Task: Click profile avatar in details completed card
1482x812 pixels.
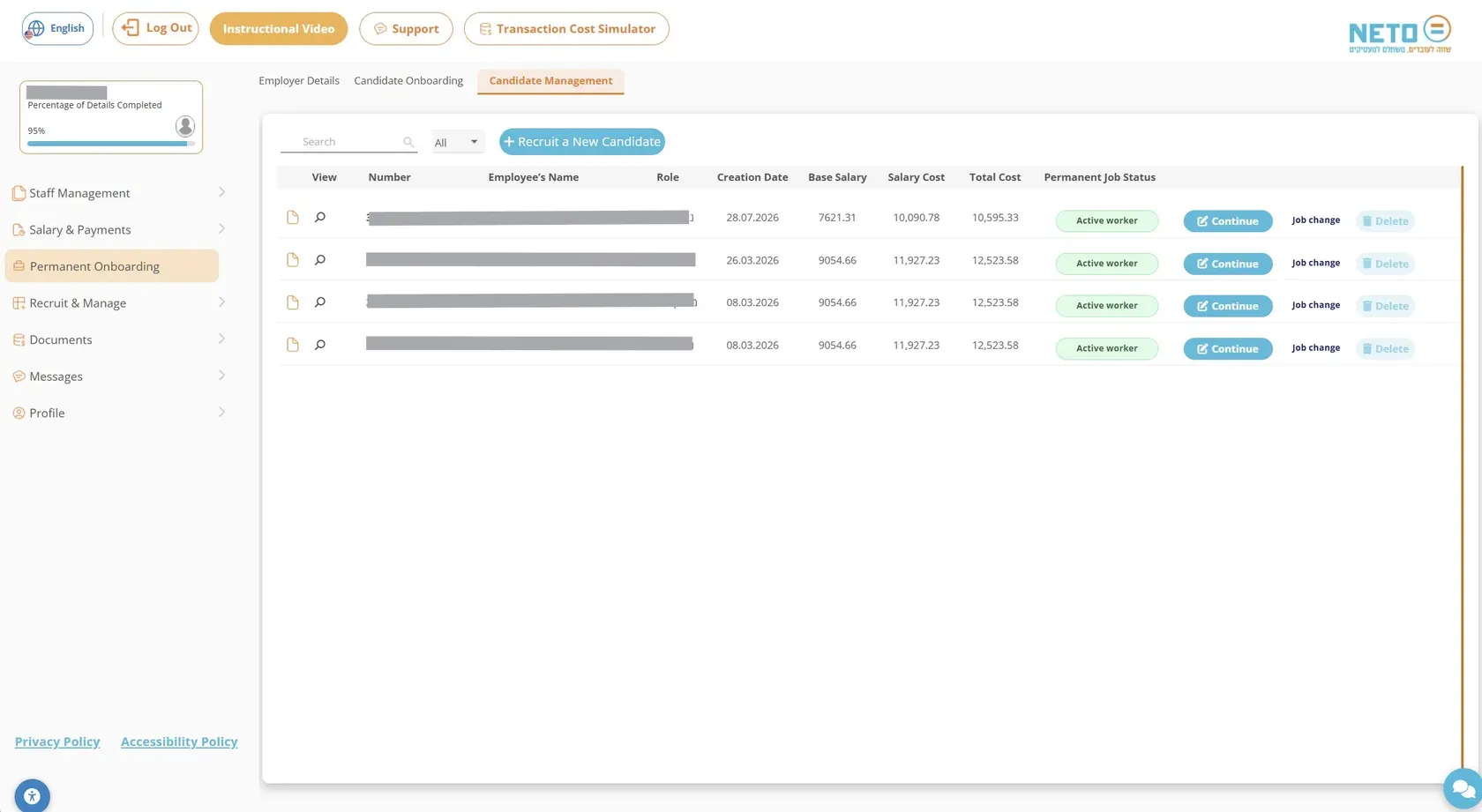Action: [185, 126]
